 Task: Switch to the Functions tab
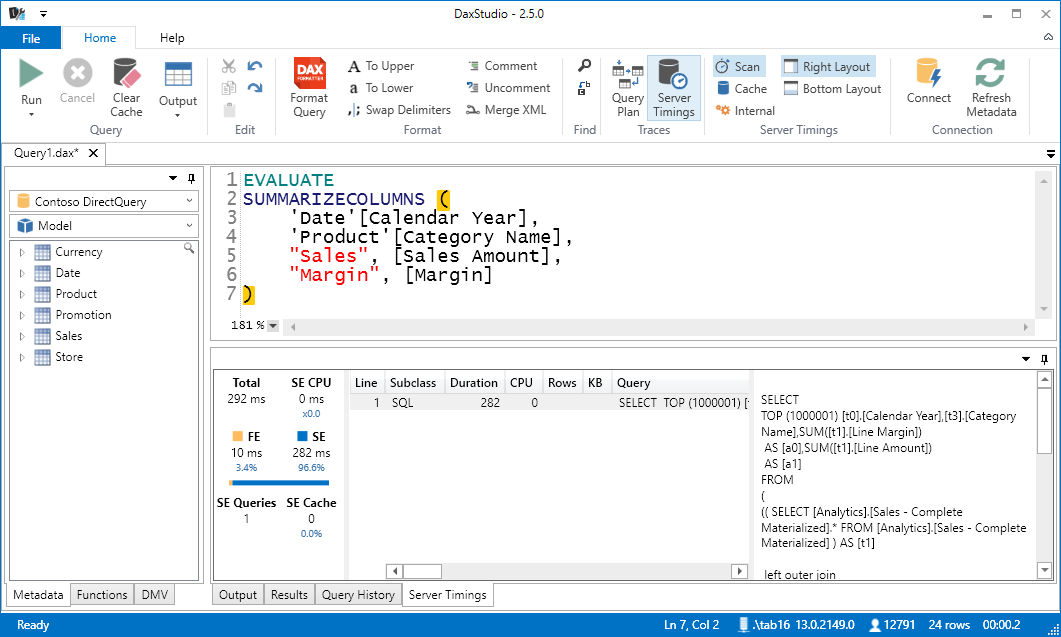pyautogui.click(x=101, y=594)
